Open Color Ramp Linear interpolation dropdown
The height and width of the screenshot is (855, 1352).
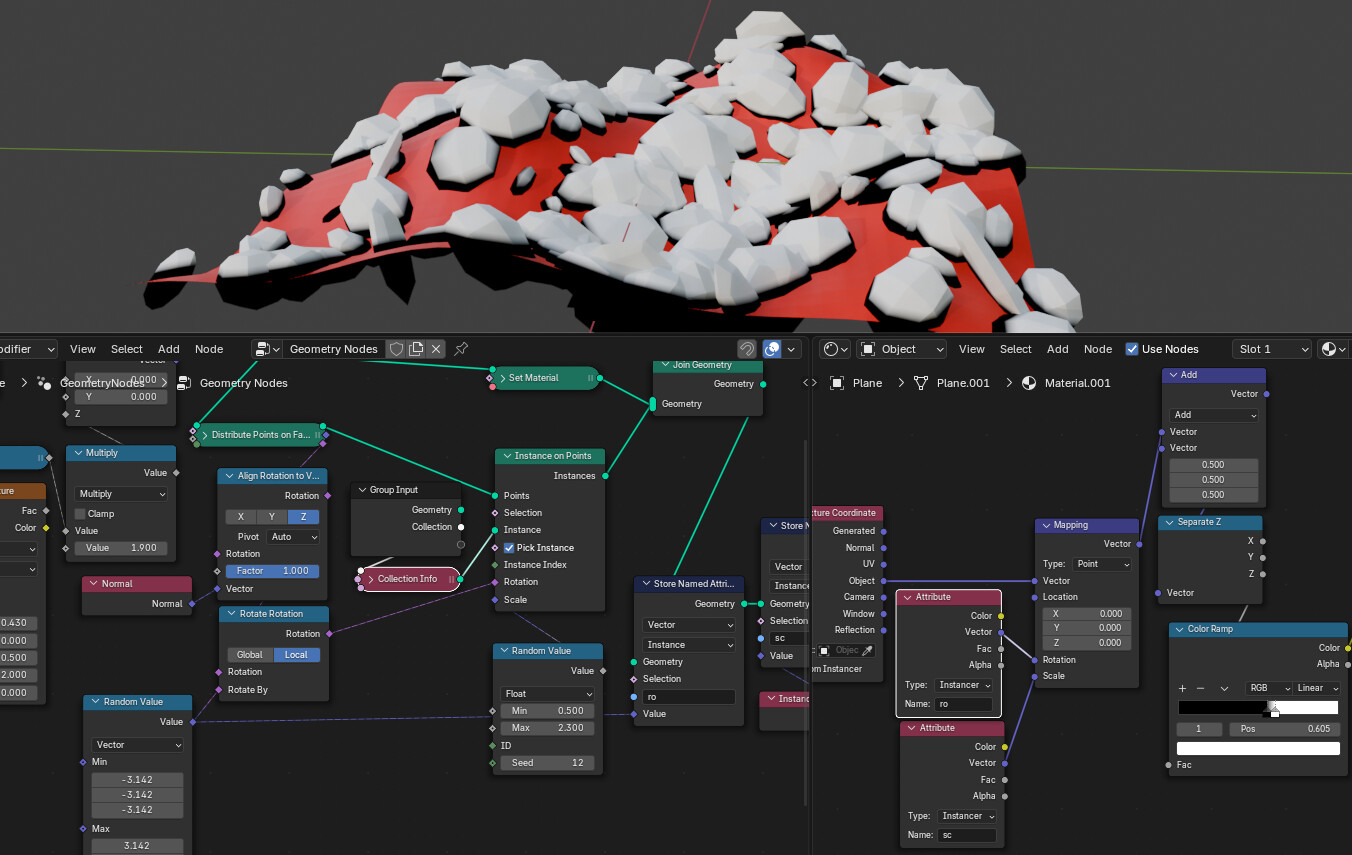pos(1317,688)
